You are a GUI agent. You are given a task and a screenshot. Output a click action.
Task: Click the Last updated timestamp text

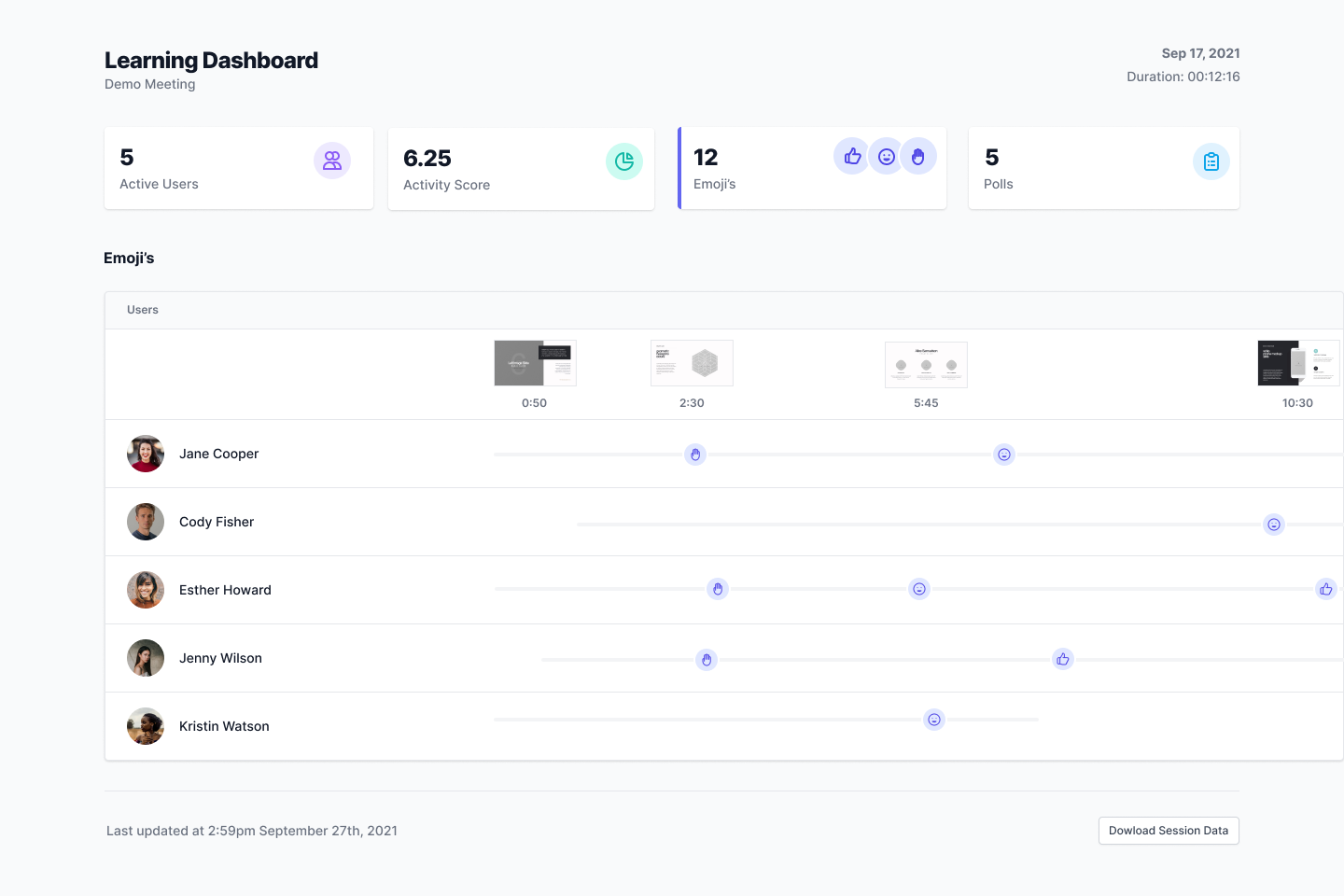[x=252, y=831]
